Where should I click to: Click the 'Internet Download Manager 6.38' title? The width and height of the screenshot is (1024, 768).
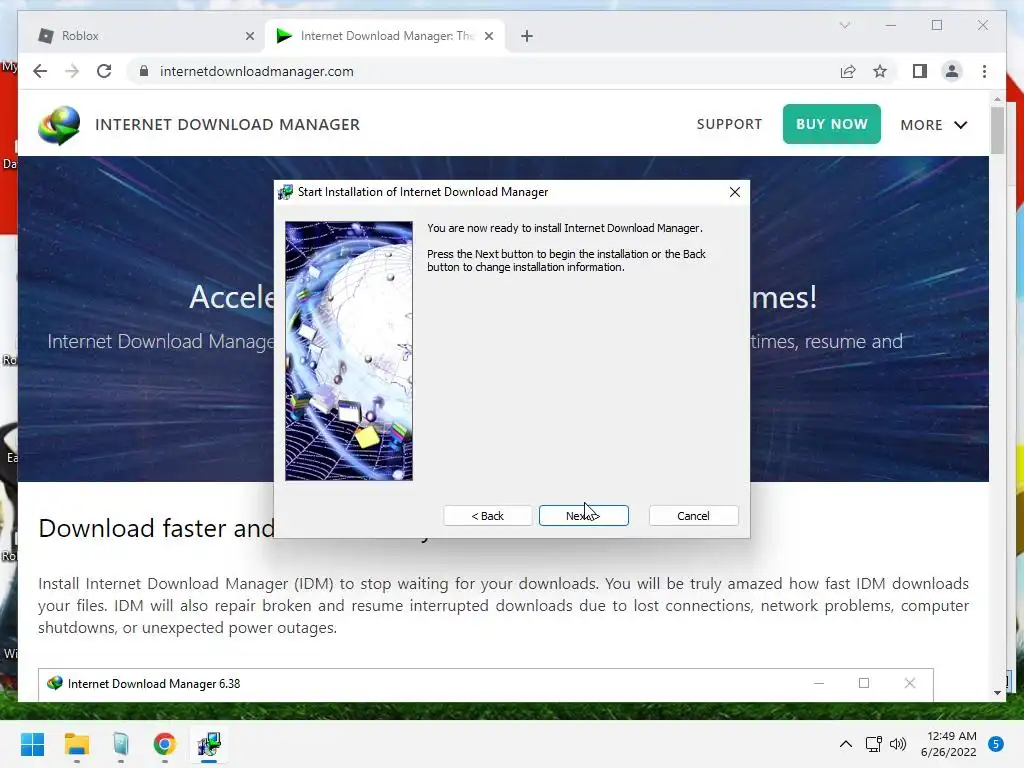coord(154,684)
